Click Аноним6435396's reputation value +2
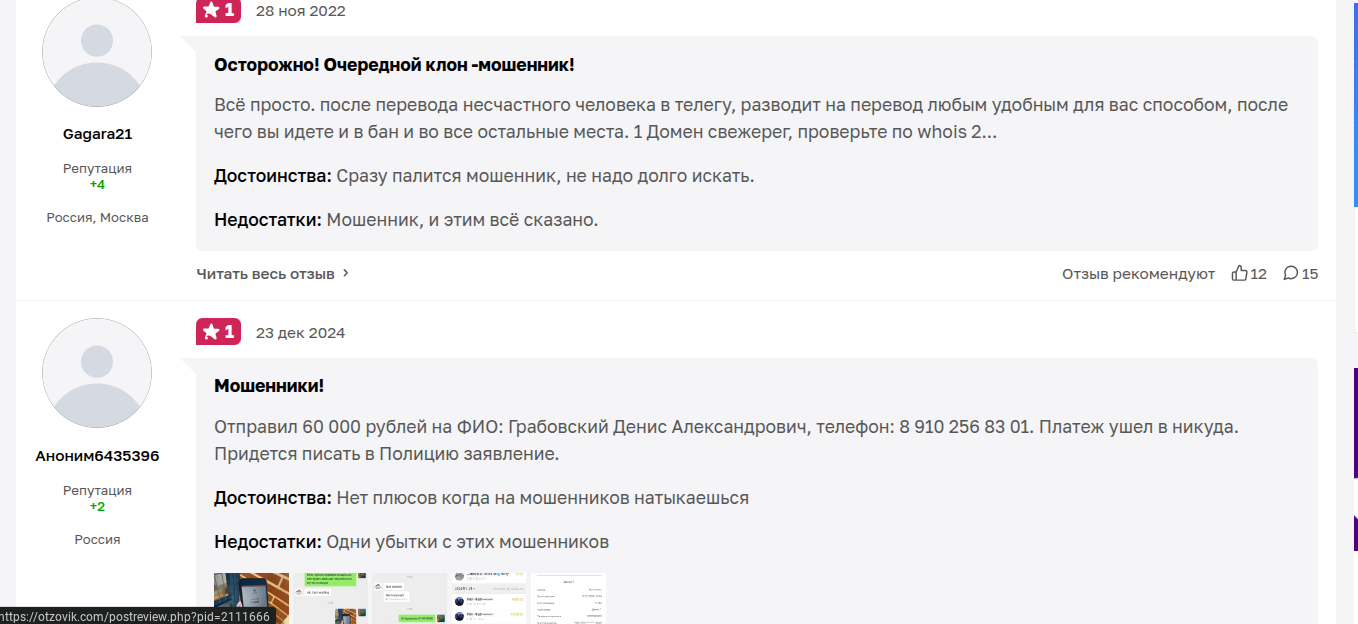The image size is (1358, 624). point(97,506)
